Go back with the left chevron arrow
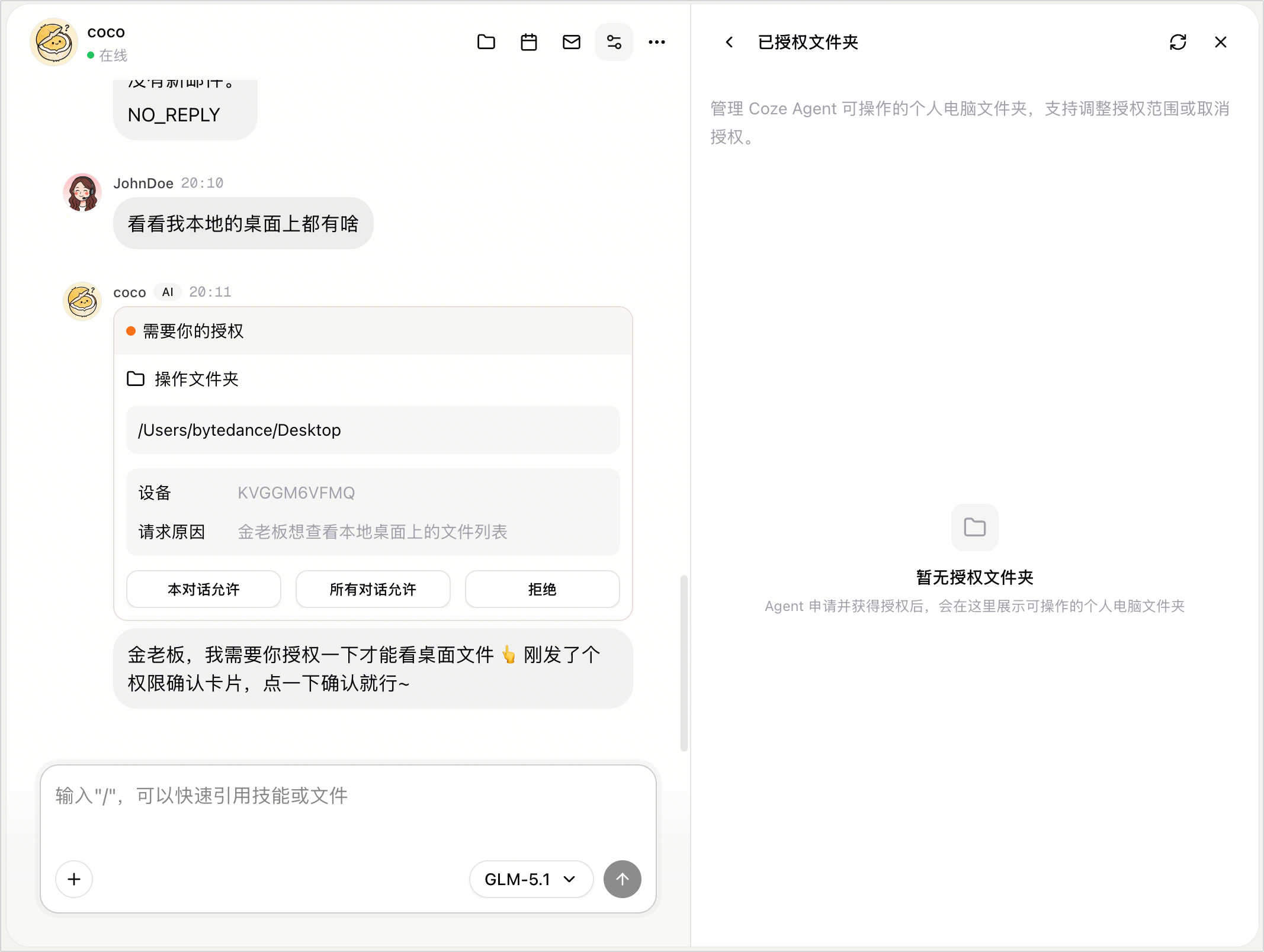Image resolution: width=1264 pixels, height=952 pixels. (x=729, y=42)
